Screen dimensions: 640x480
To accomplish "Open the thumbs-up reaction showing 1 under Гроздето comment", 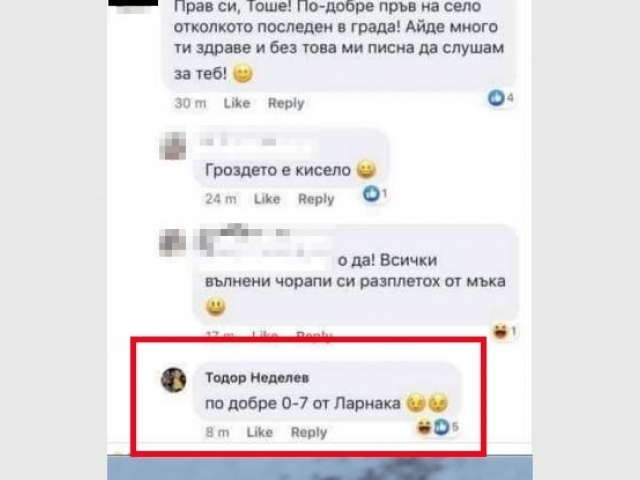I will 375,193.
